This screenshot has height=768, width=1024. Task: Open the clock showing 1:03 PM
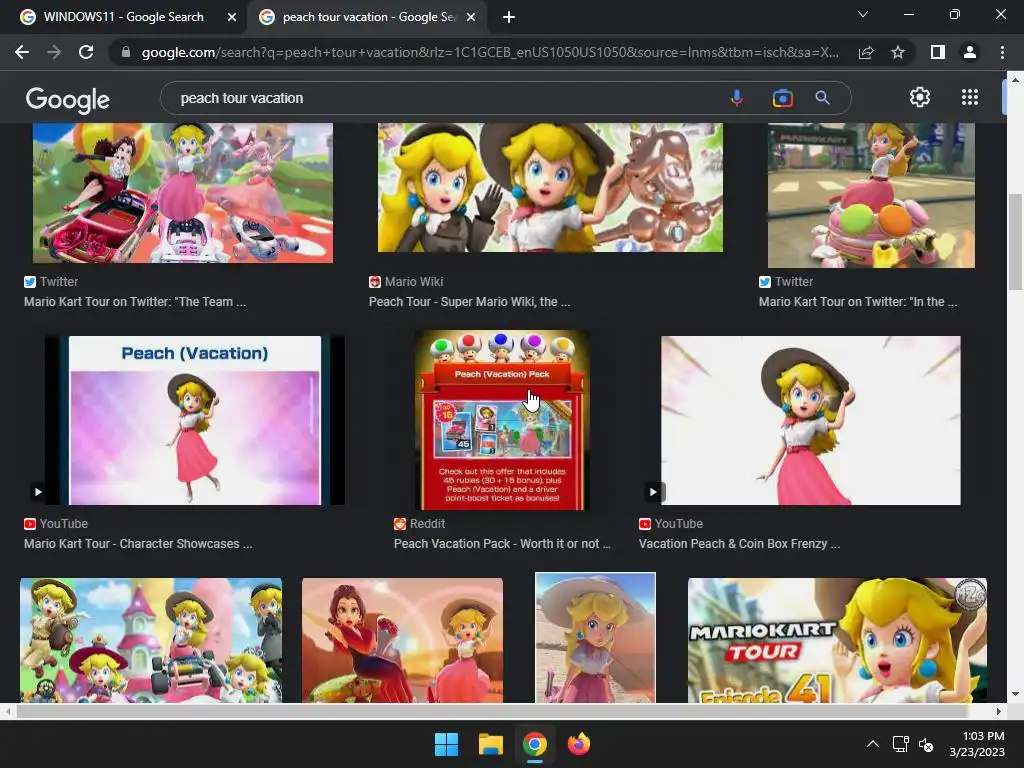pyautogui.click(x=977, y=744)
